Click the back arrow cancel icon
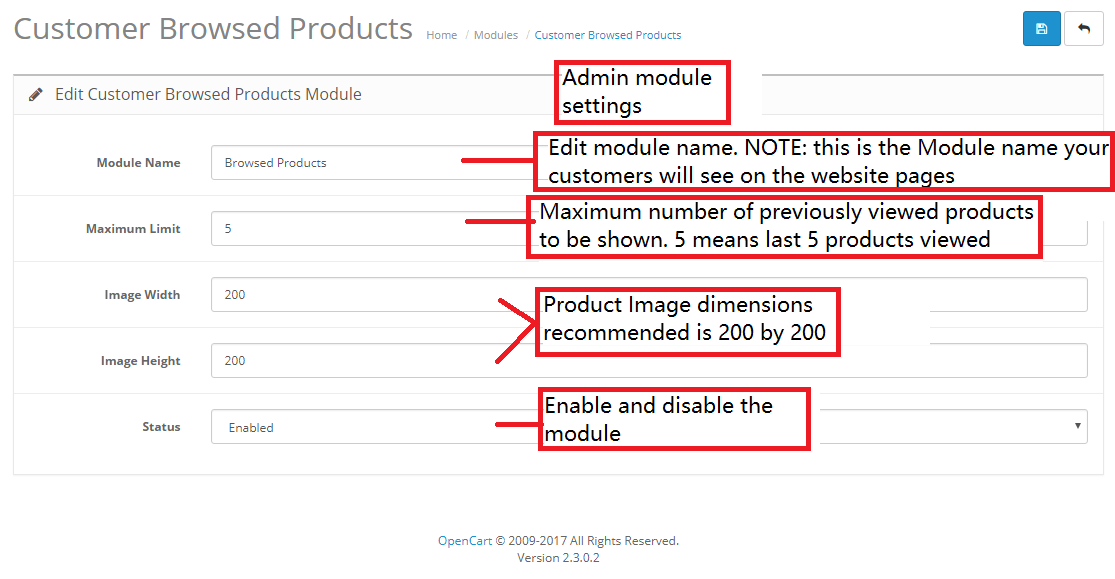 coord(1084,28)
